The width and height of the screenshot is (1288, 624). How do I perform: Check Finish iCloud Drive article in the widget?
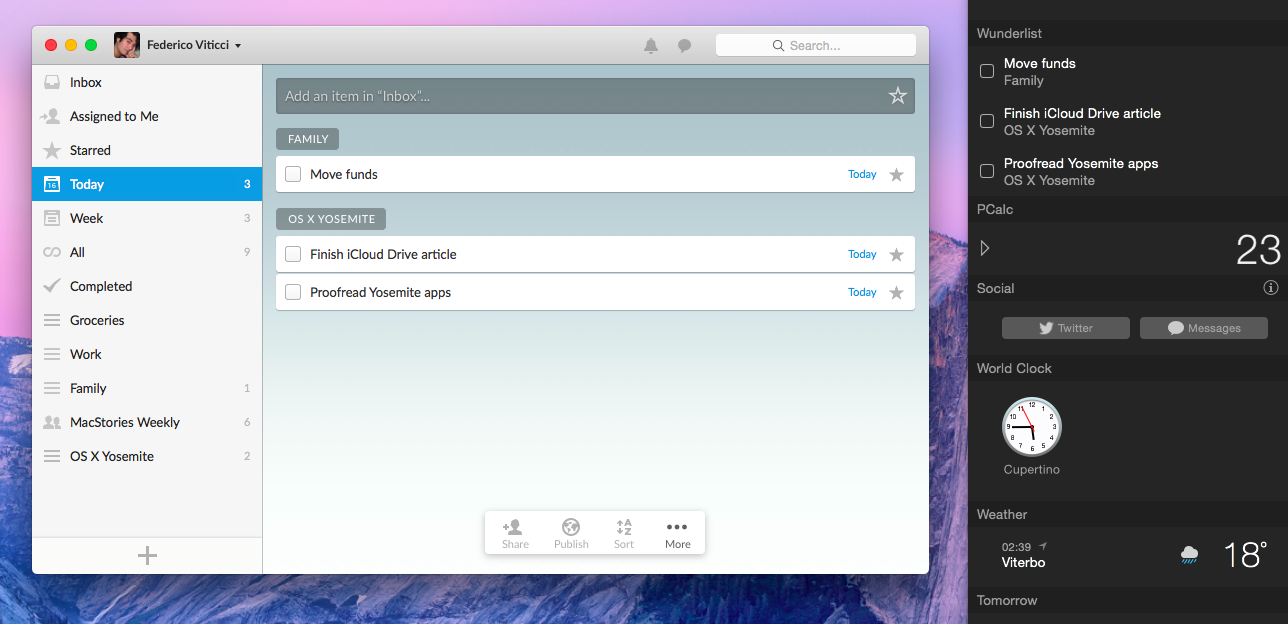pyautogui.click(x=987, y=121)
